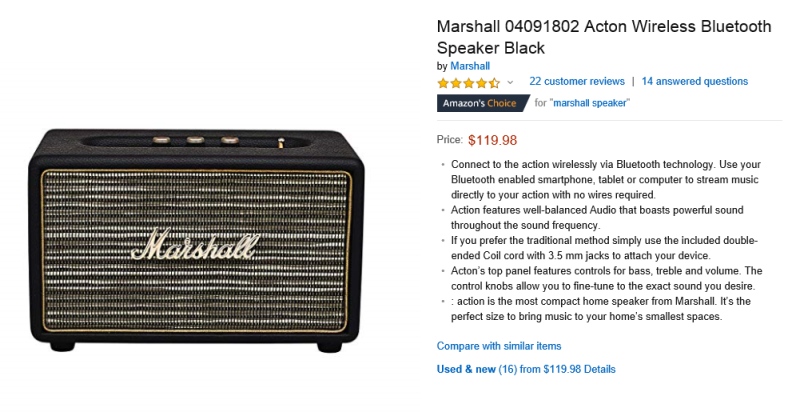Click the bullet about bass, treble and volume
Image resolution: width=800 pixels, height=416 pixels.
pos(606,278)
